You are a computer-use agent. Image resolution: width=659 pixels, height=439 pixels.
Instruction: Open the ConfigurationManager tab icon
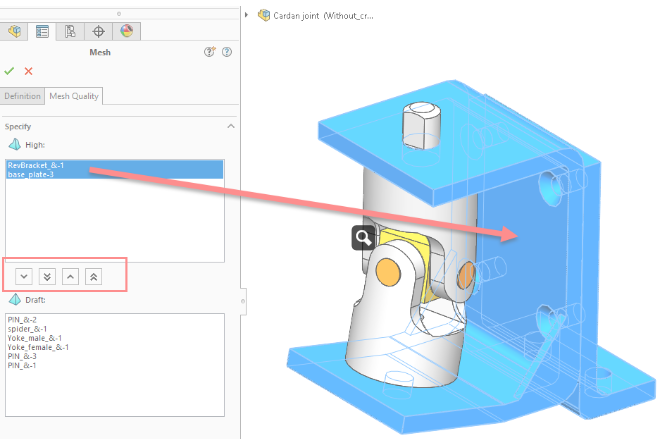(x=71, y=31)
